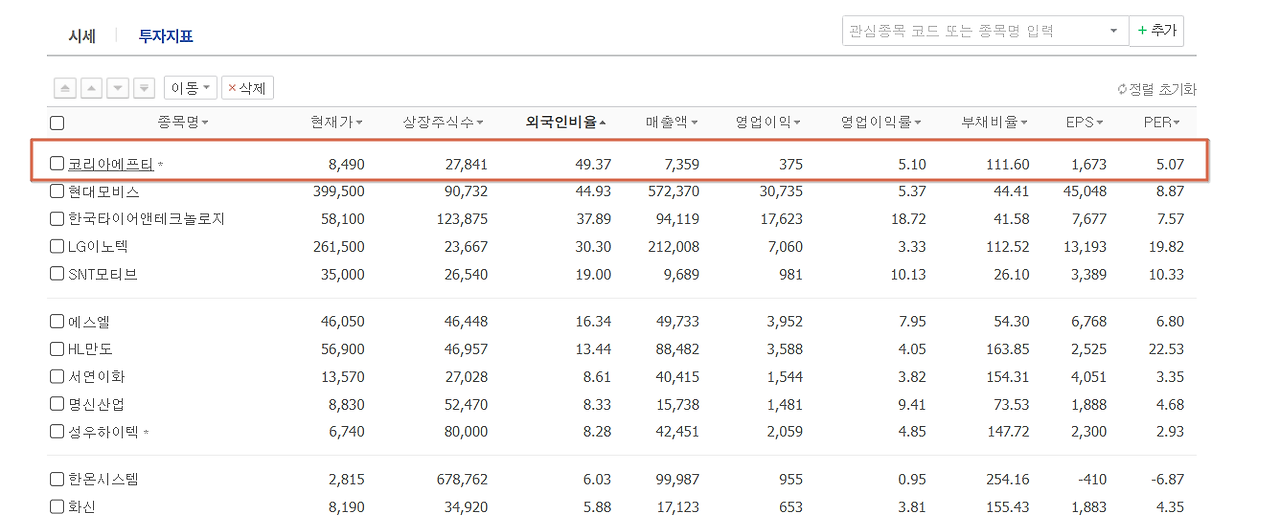The image size is (1280, 516).
Task: Select LG이노텍 매출액 value 212,008
Action: pos(674,246)
